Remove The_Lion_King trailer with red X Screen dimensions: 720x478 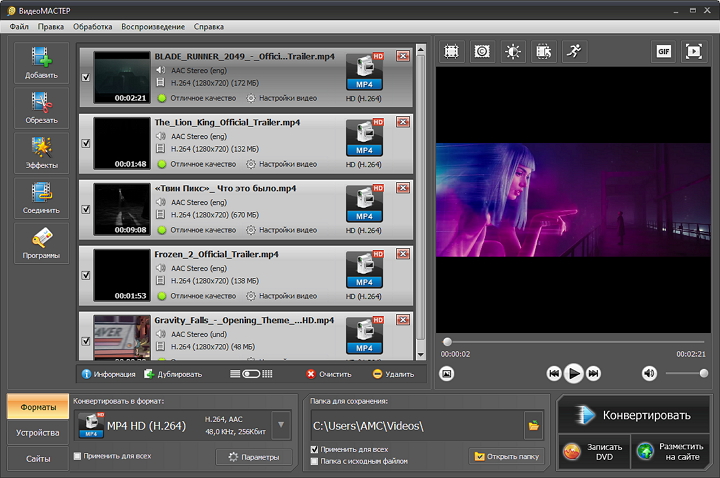(403, 122)
